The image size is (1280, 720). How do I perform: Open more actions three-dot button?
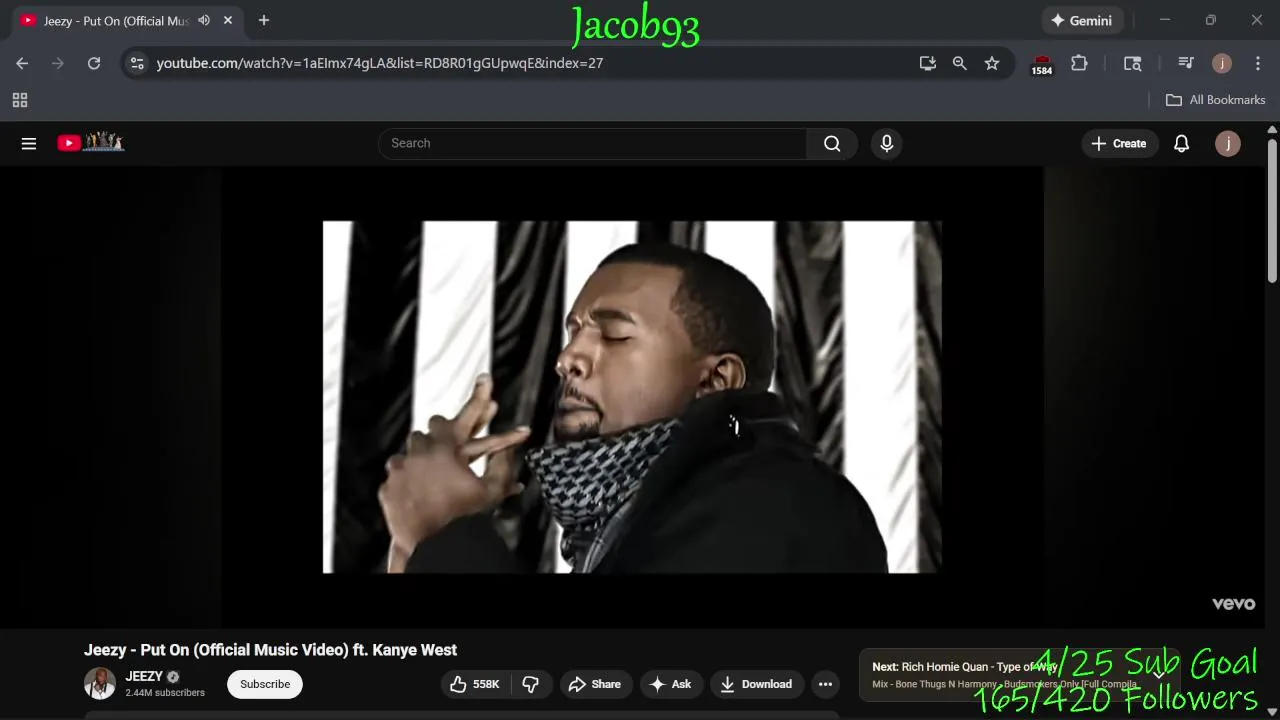[x=825, y=684]
